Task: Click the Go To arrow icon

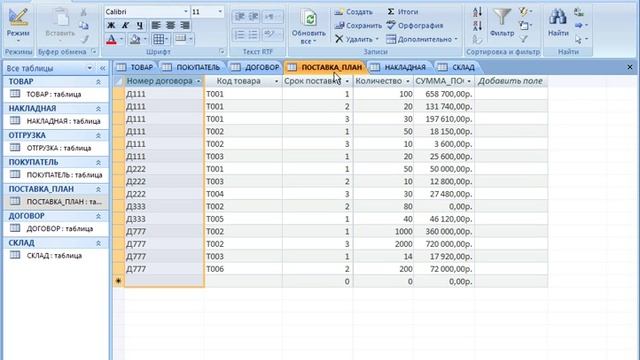Action: pos(578,26)
